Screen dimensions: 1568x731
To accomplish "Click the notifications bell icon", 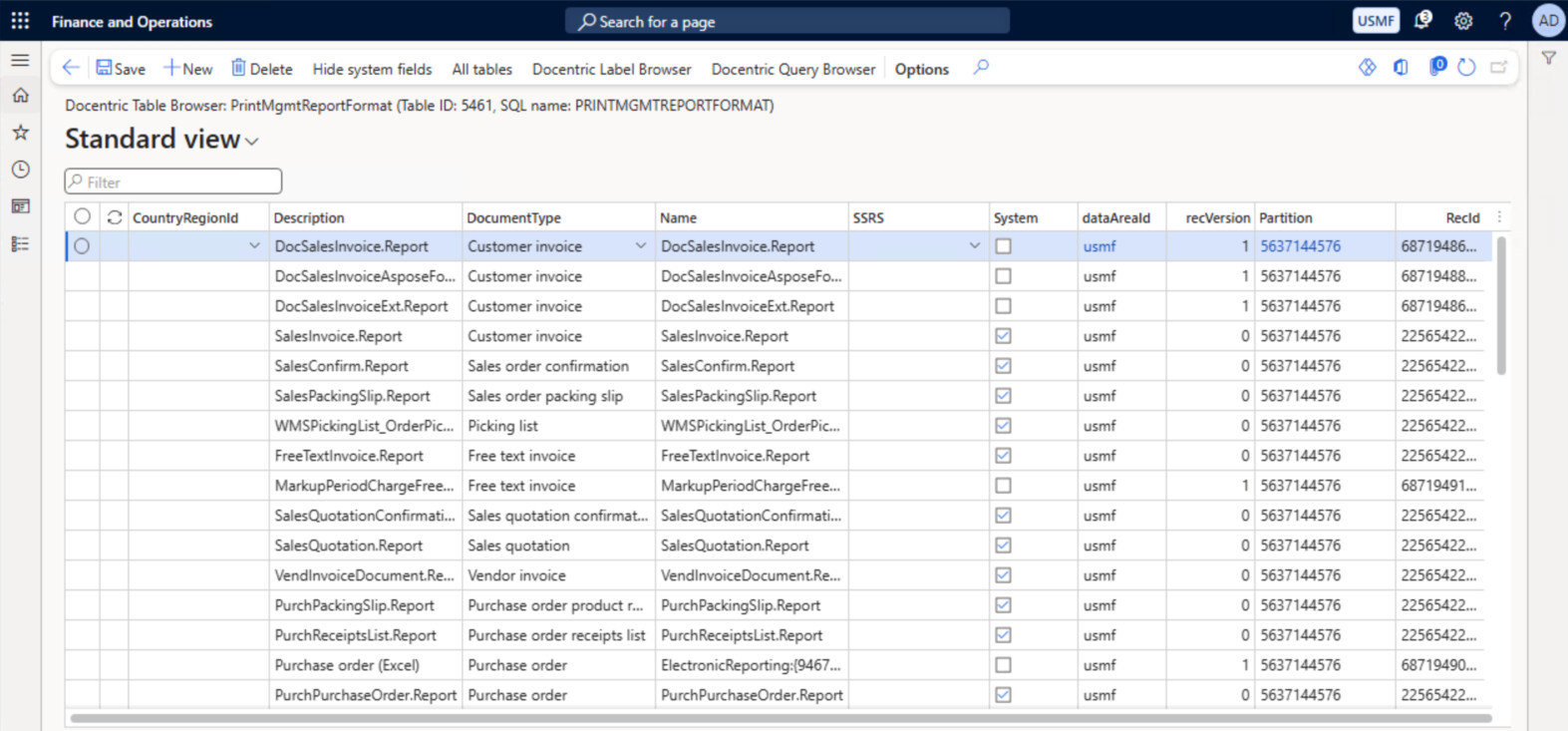I will coord(1422,21).
